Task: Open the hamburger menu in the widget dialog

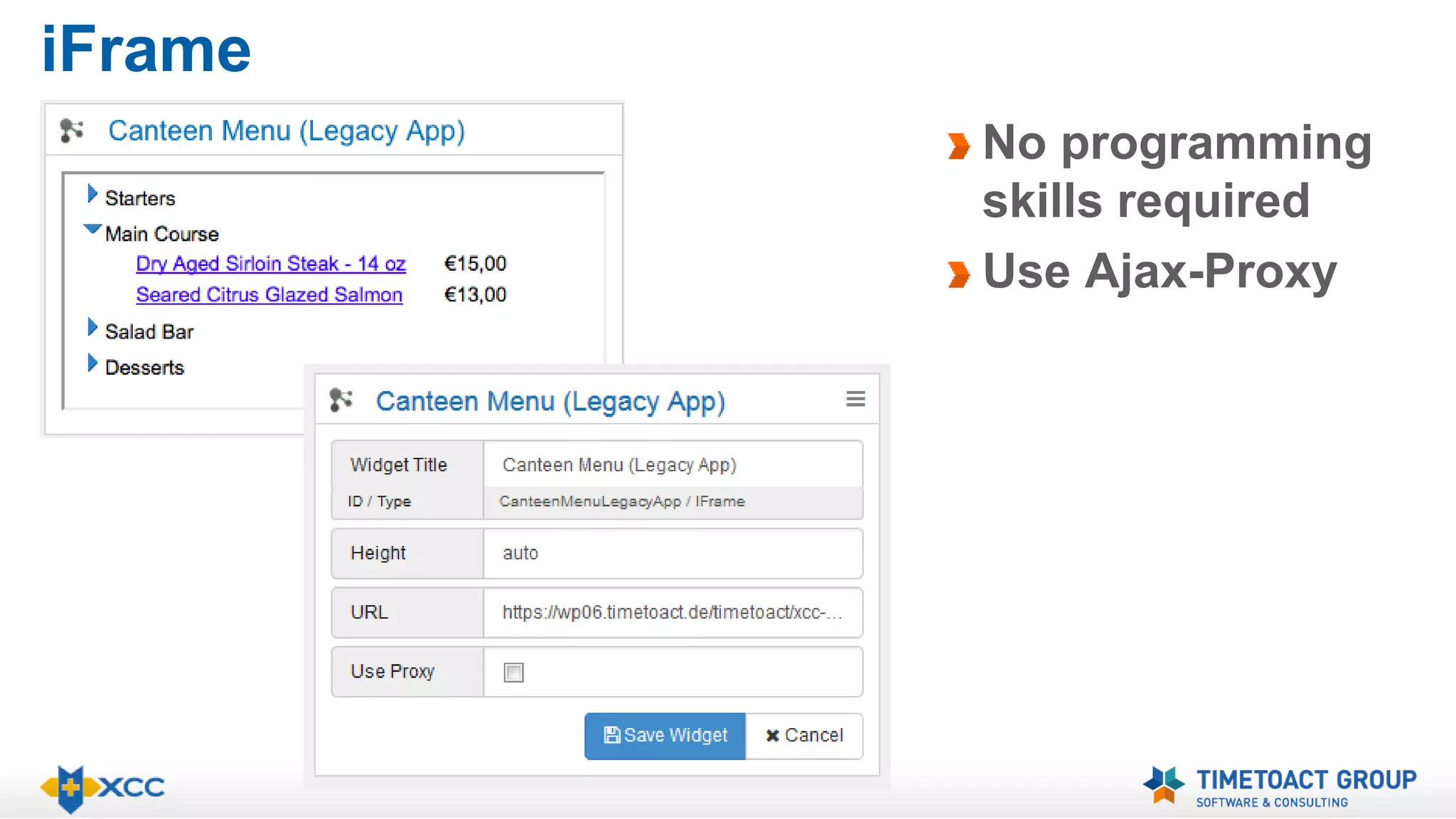Action: [x=855, y=400]
